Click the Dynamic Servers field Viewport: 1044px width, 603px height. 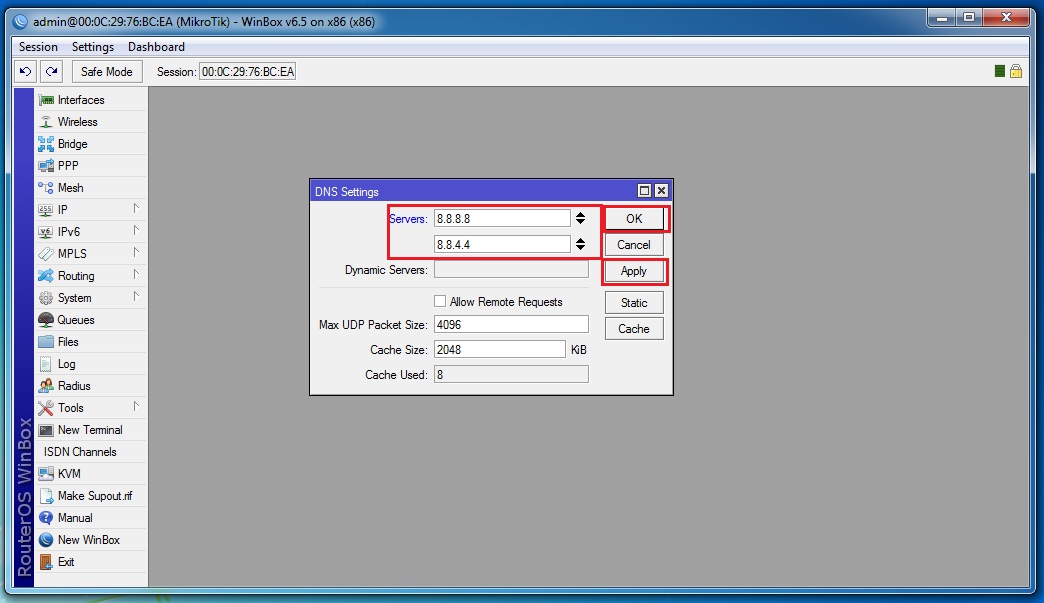click(x=511, y=270)
